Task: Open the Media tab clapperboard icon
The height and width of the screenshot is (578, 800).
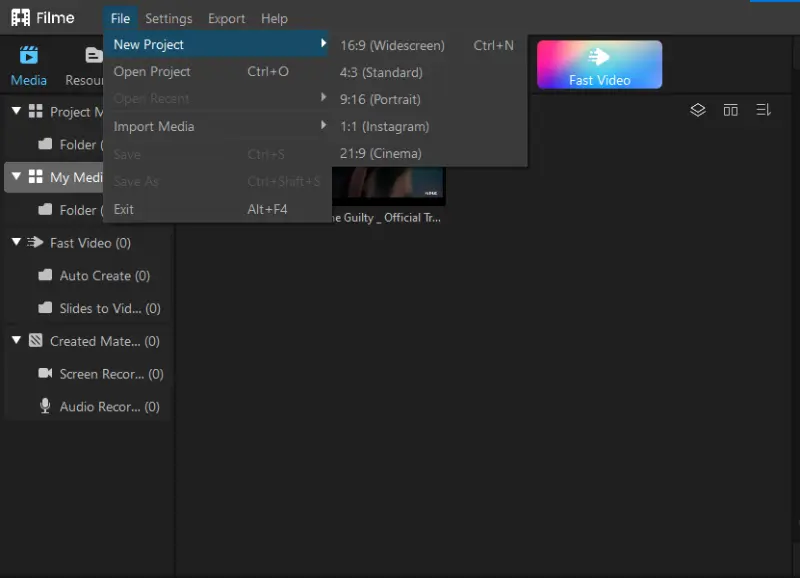Action: pos(29,55)
